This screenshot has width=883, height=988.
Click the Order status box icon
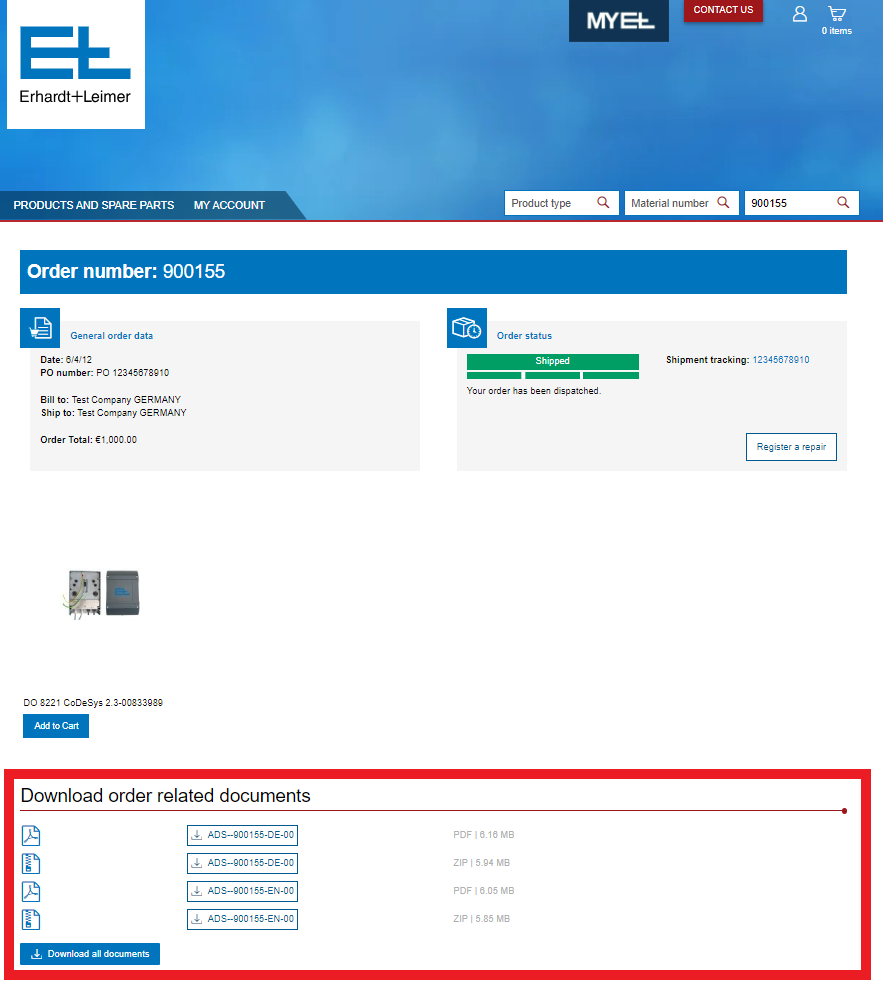point(467,328)
